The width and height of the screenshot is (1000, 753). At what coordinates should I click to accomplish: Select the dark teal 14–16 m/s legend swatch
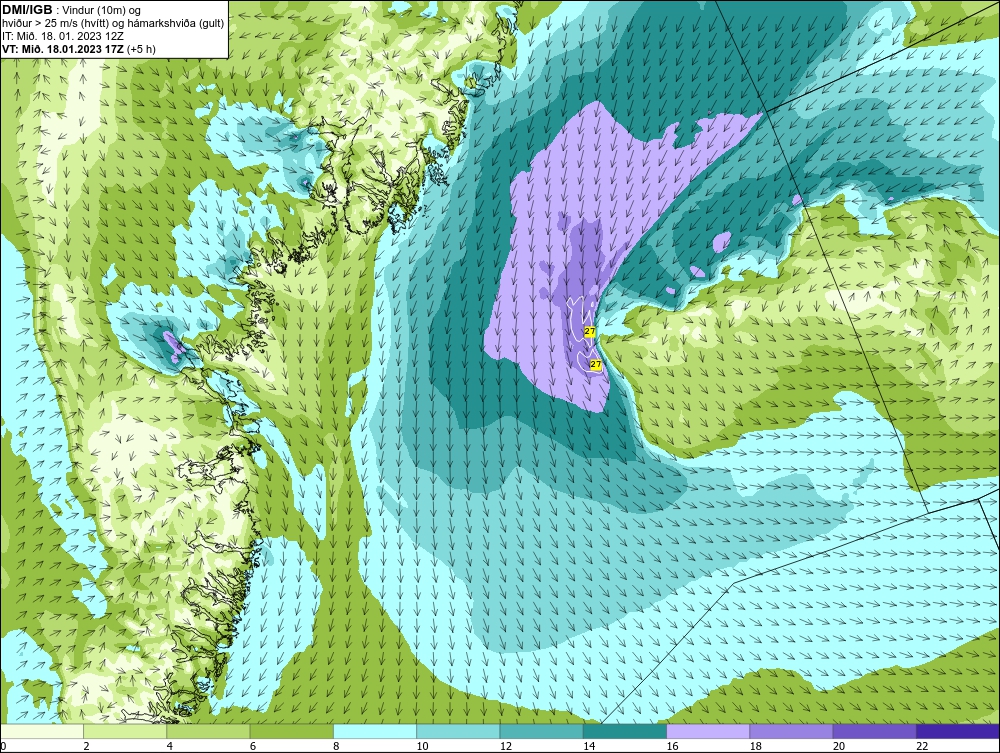624,731
